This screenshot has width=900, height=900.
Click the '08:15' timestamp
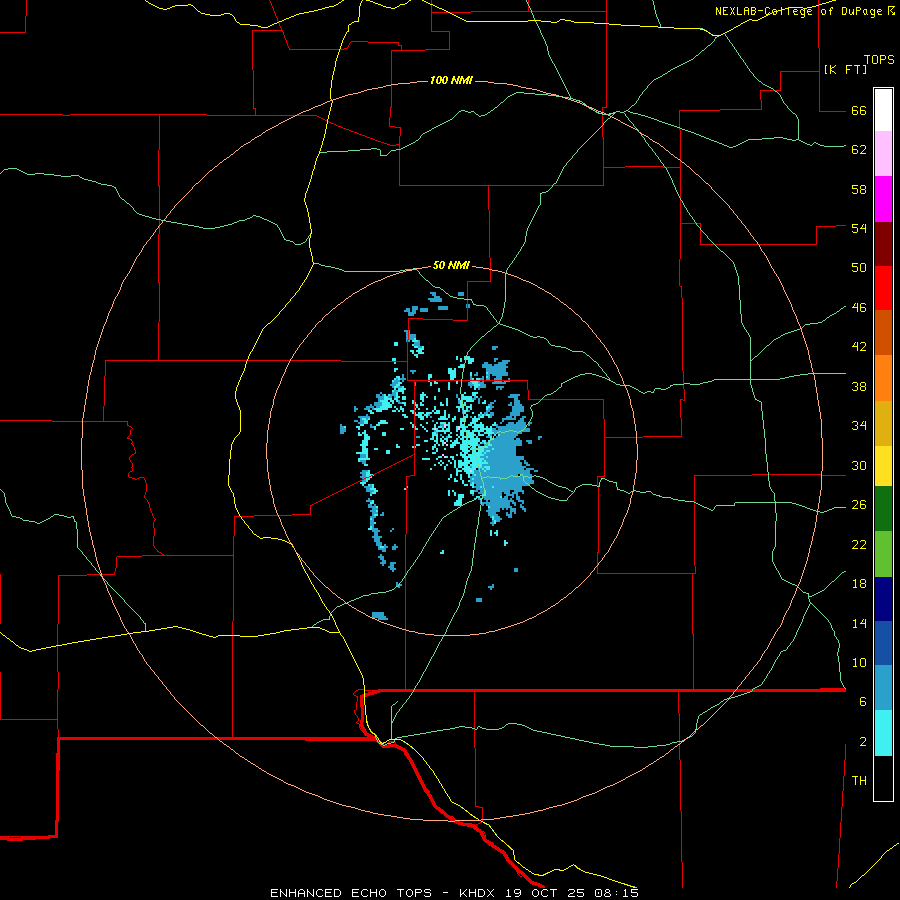616,893
